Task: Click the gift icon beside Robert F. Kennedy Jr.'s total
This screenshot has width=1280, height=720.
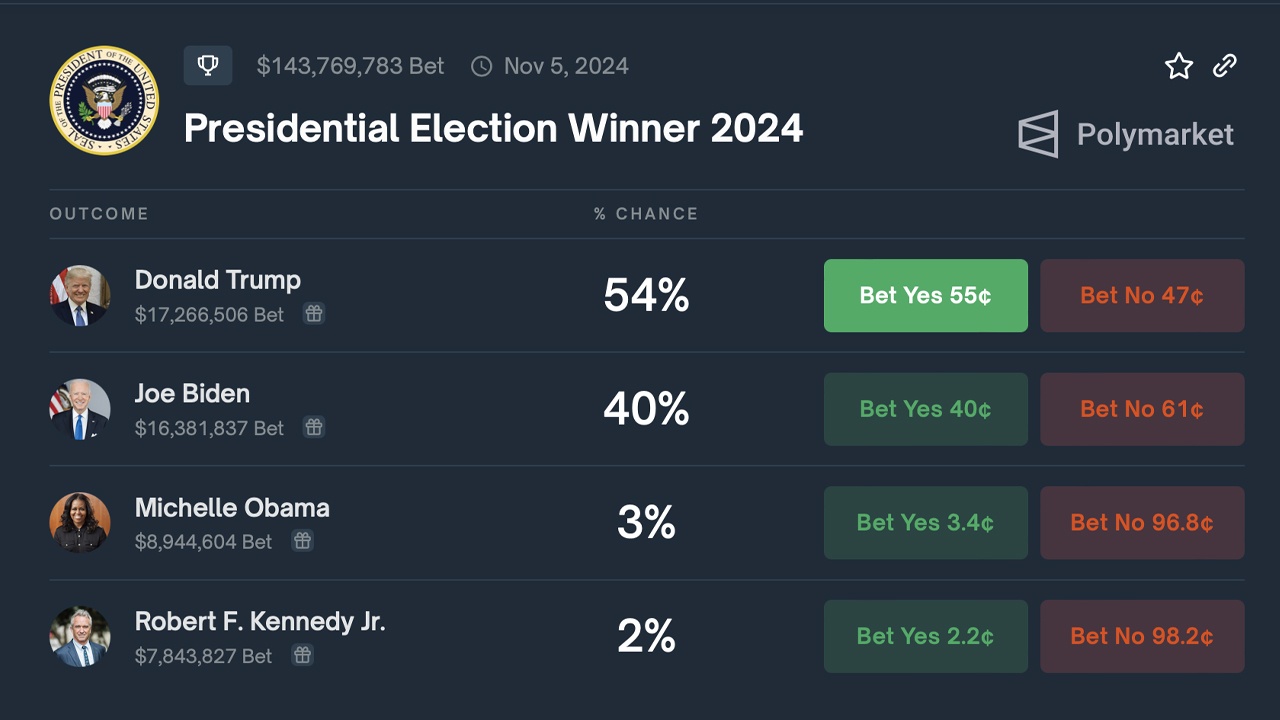Action: coord(302,655)
